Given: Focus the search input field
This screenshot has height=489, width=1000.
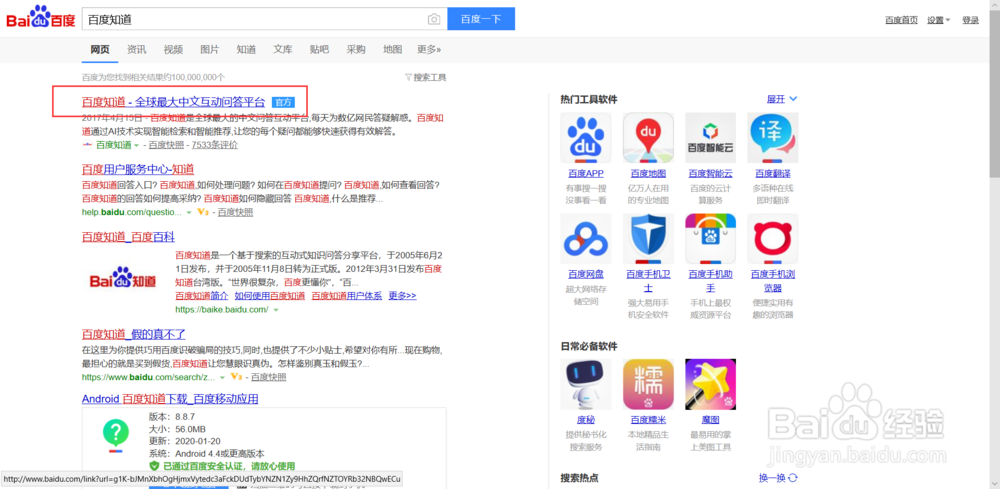Looking at the screenshot, I should pyautogui.click(x=254, y=19).
